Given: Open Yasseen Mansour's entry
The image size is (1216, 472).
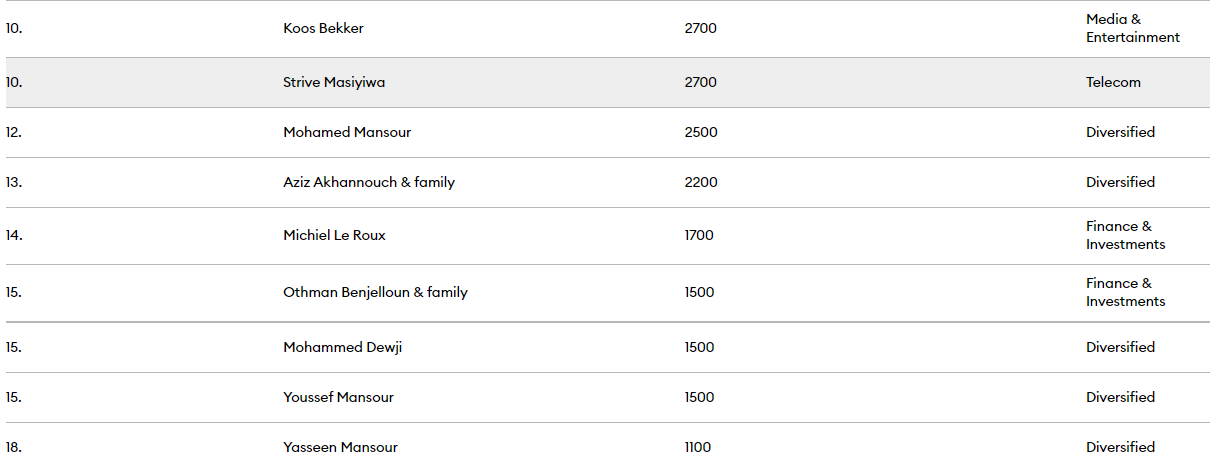Looking at the screenshot, I should [x=340, y=447].
